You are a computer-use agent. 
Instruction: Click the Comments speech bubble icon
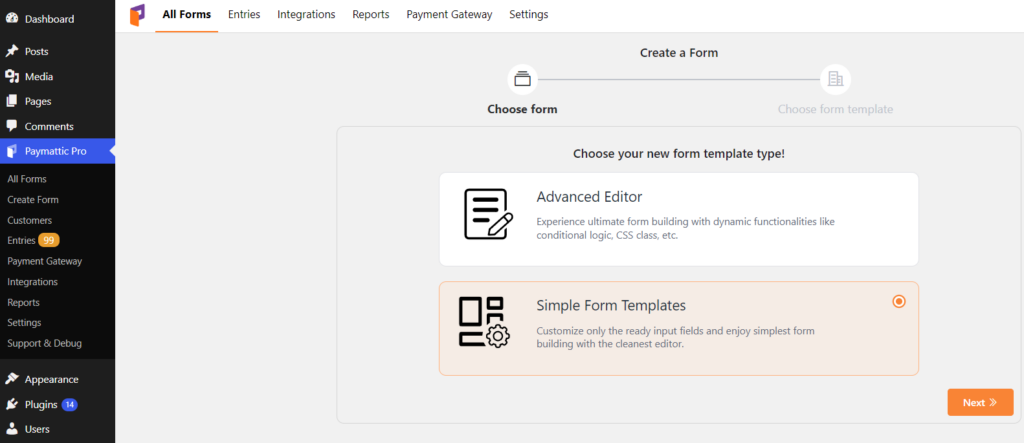pyautogui.click(x=12, y=126)
